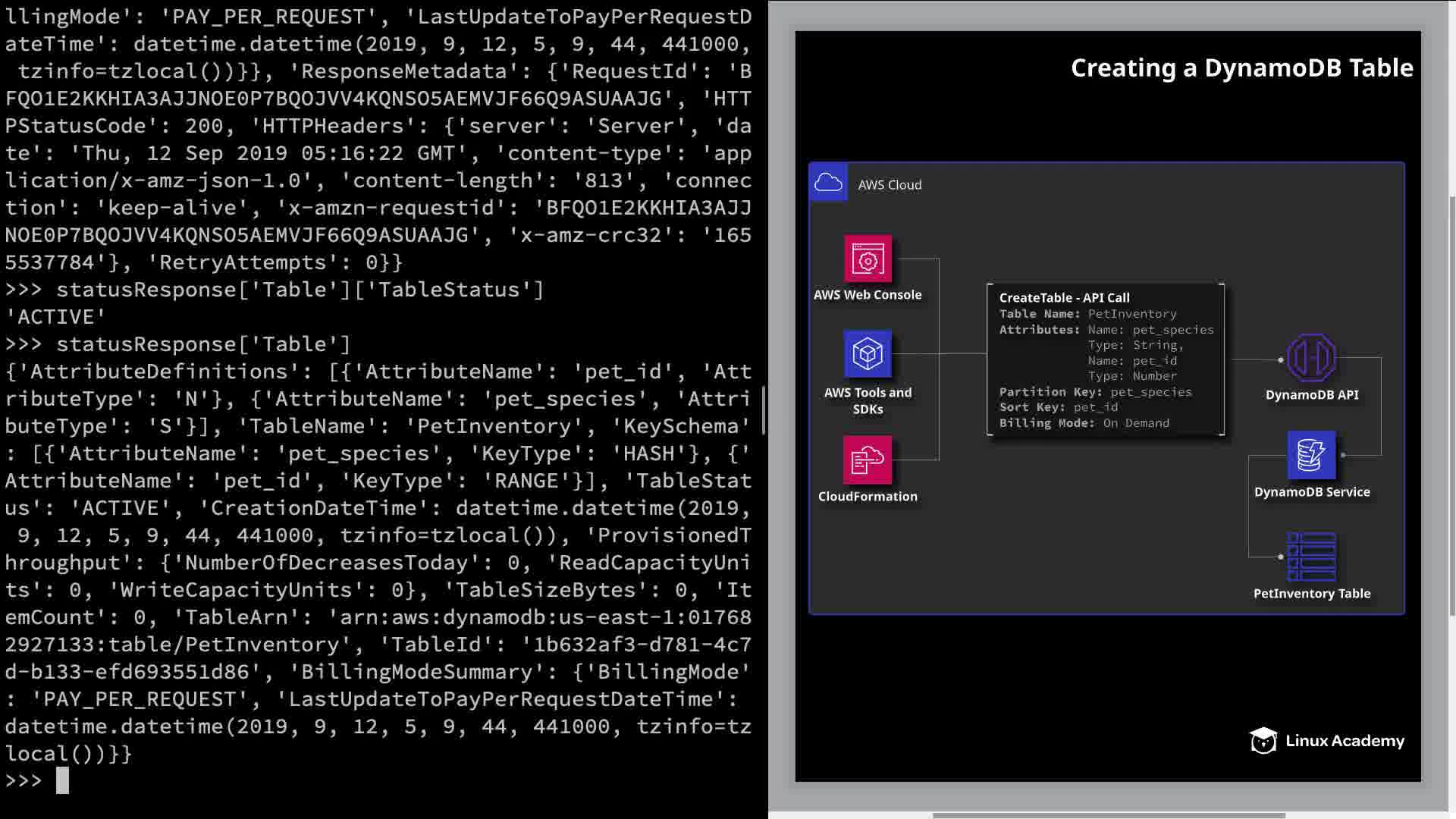Select the AWS Tools and SDKs icon

point(868,354)
